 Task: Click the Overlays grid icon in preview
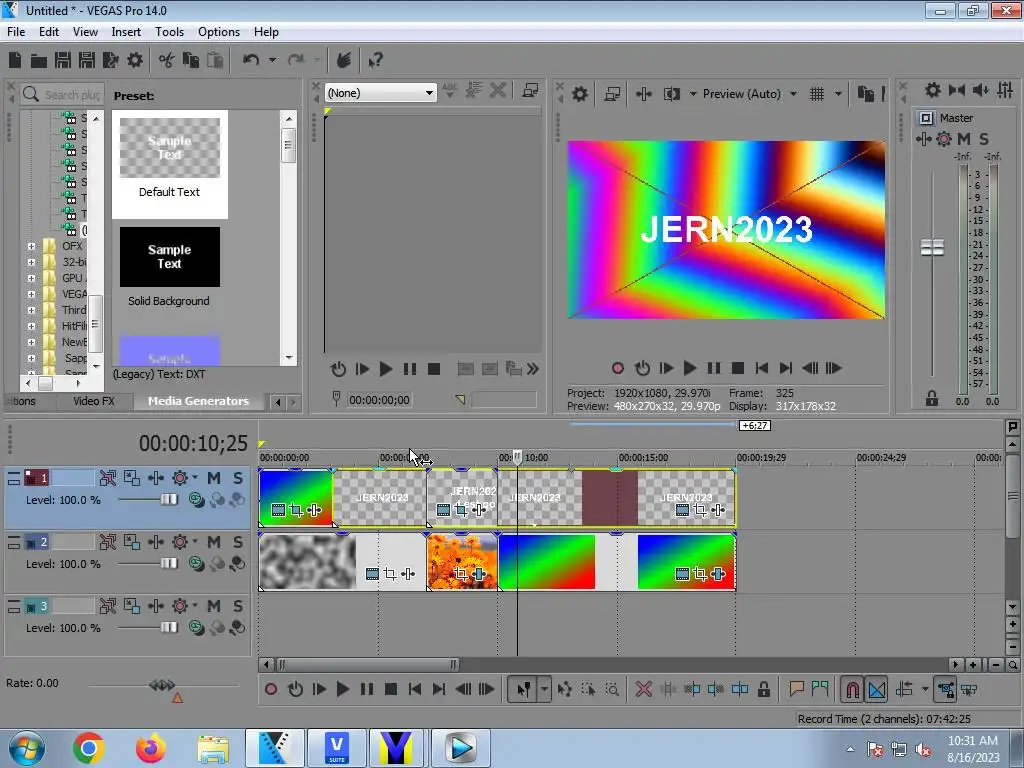tap(817, 94)
